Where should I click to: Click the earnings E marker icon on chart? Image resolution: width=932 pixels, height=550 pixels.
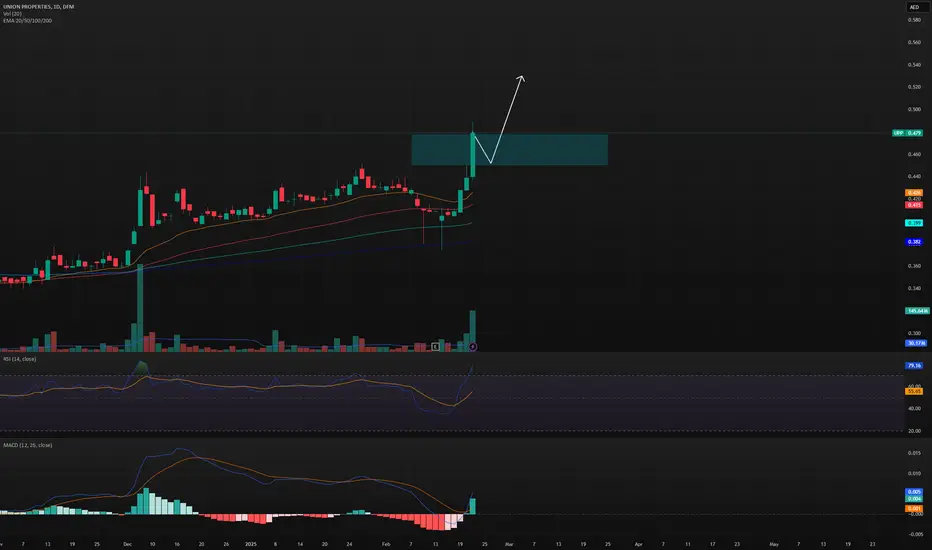tap(436, 347)
